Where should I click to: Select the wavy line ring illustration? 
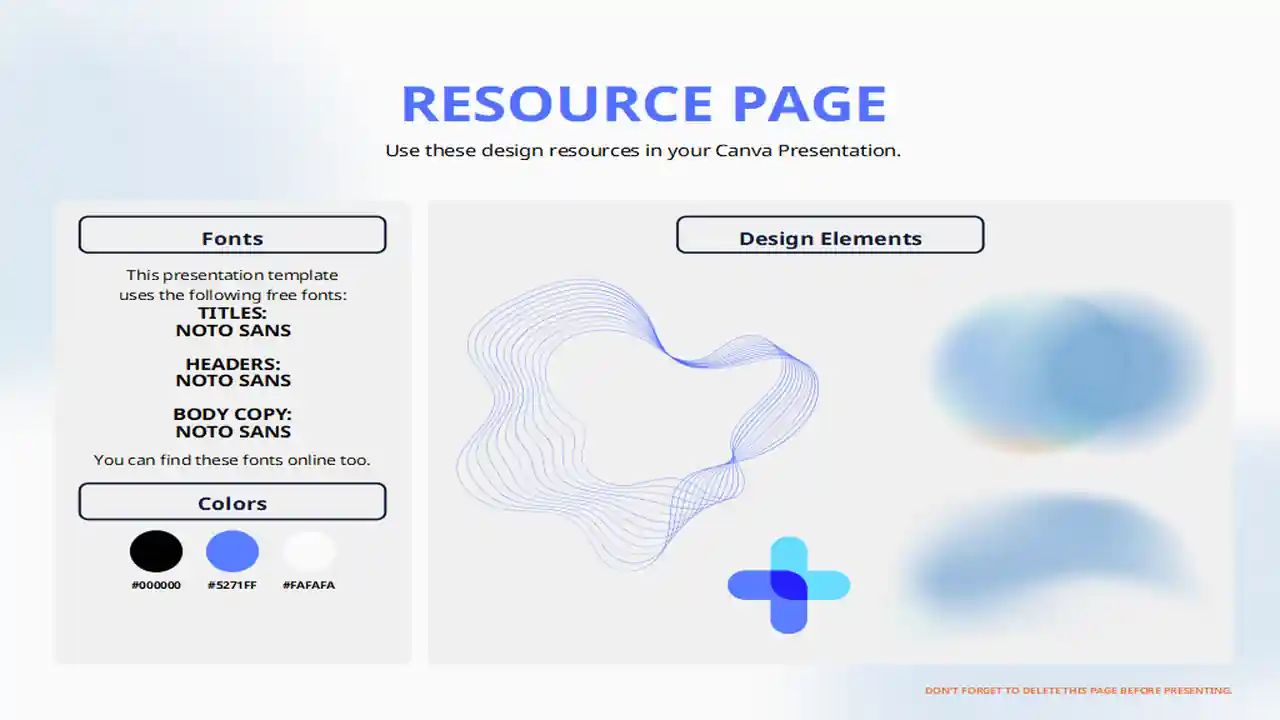637,424
